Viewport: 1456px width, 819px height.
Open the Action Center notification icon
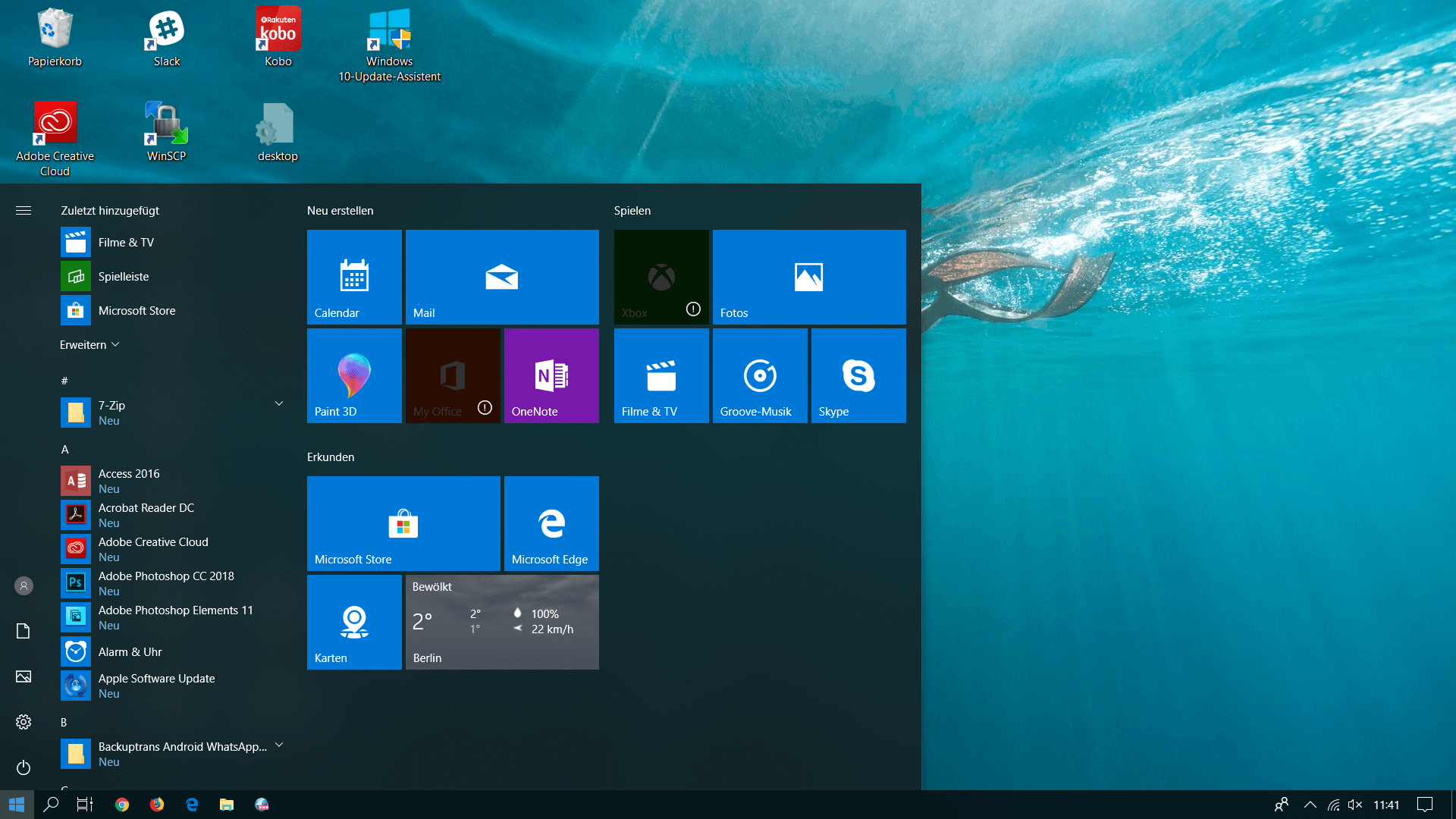[x=1425, y=805]
